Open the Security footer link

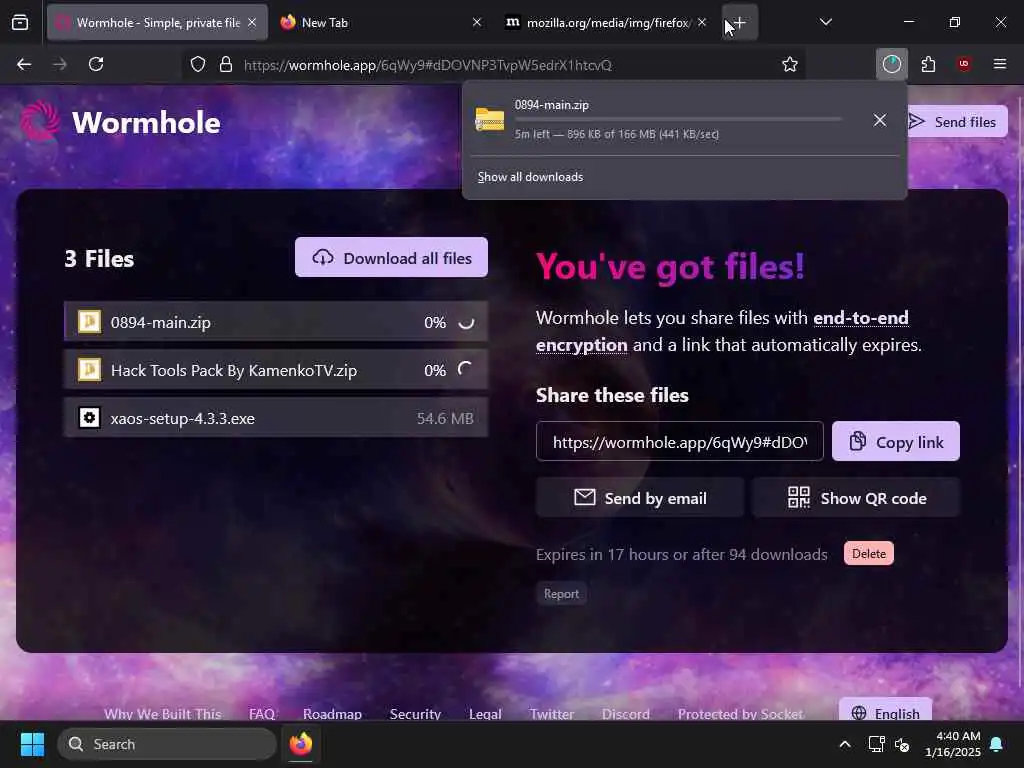(x=415, y=713)
